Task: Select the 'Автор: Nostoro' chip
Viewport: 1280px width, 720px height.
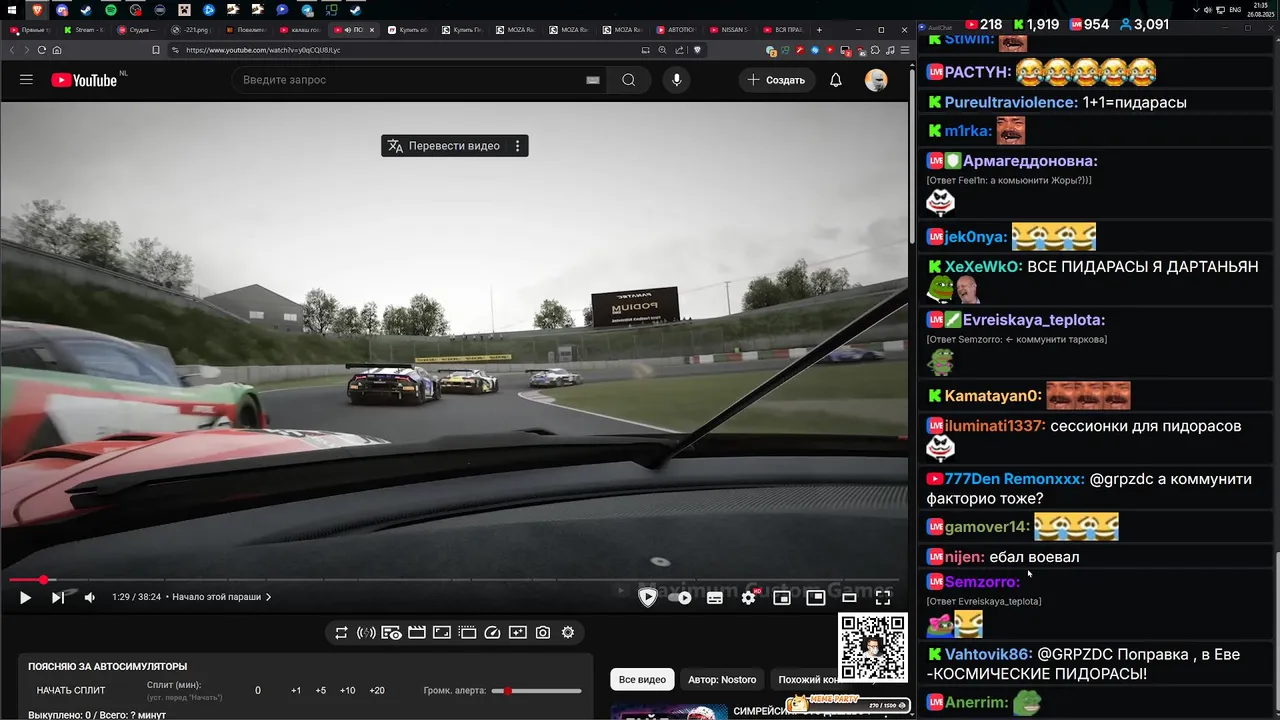Action: (x=722, y=679)
